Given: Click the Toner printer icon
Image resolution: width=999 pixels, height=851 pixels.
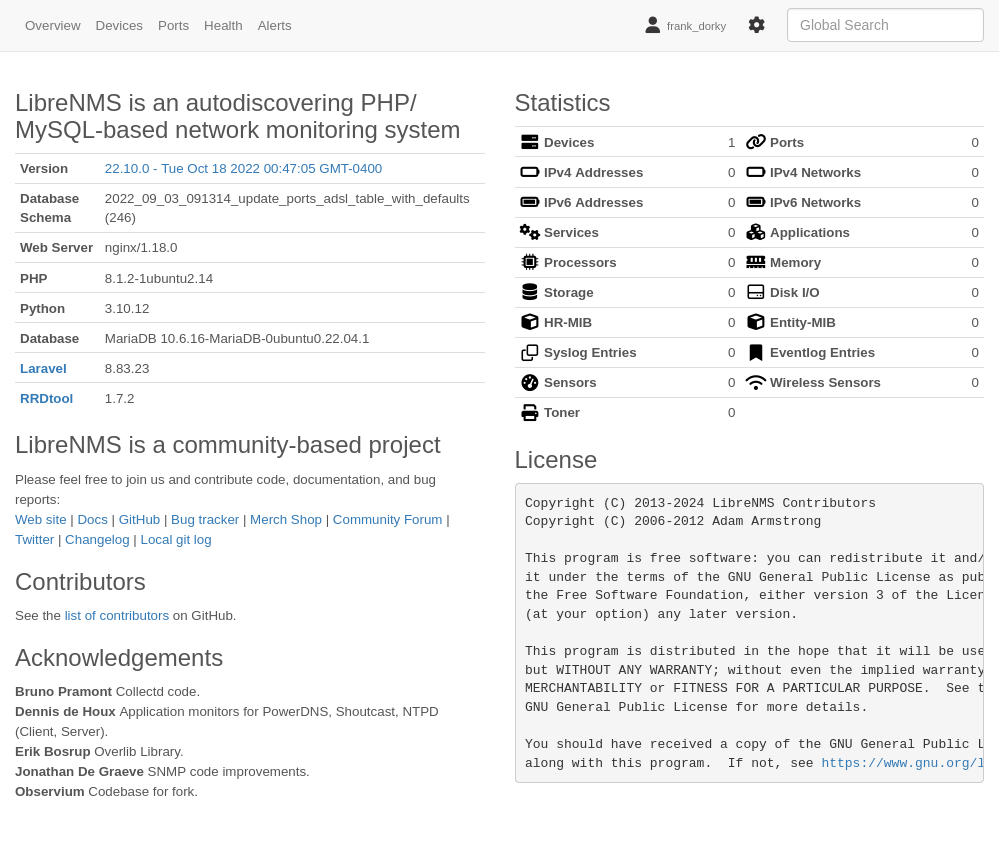Looking at the screenshot, I should (x=529, y=412).
